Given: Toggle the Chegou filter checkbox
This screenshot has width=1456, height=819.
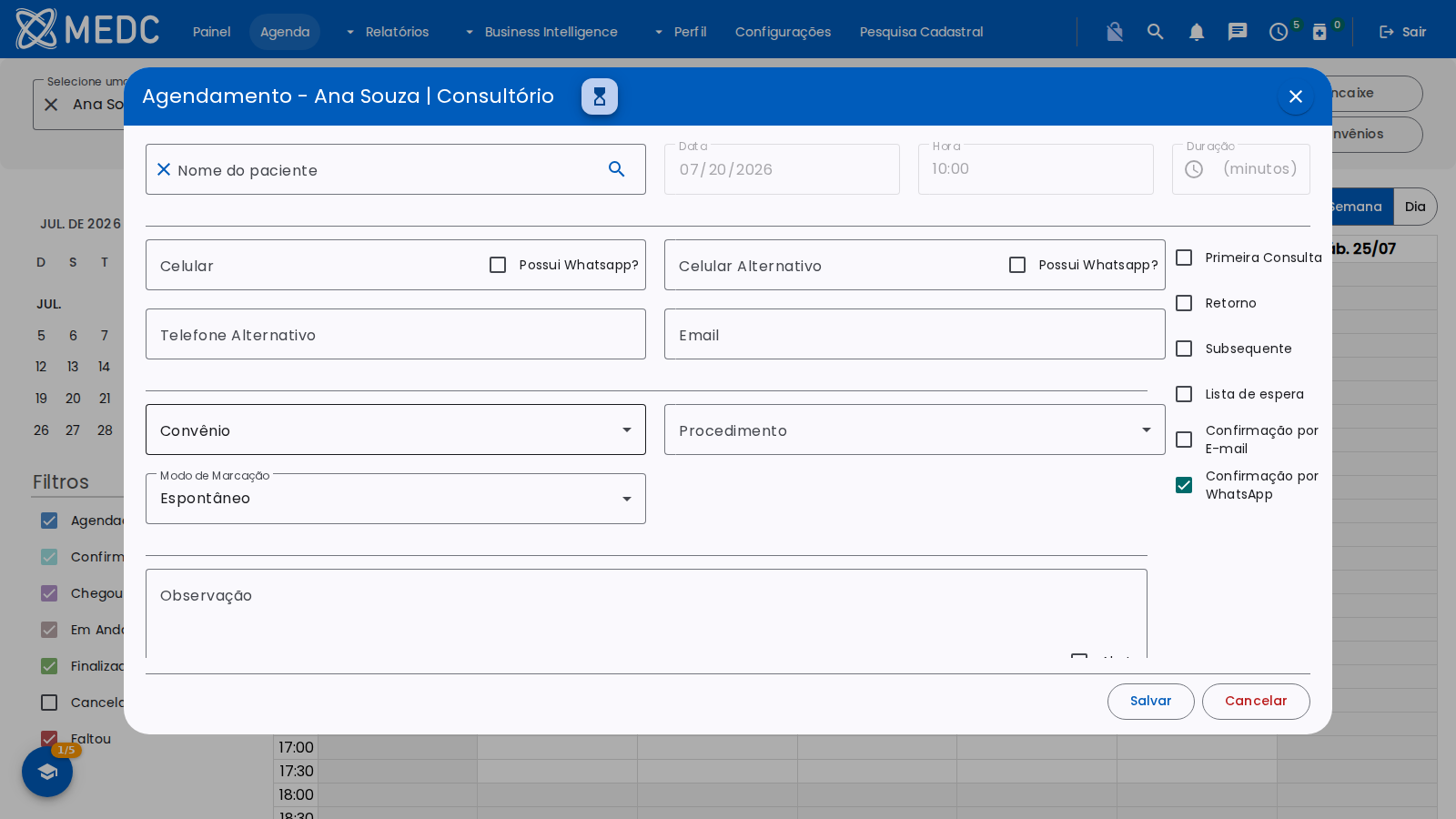Looking at the screenshot, I should 49,593.
